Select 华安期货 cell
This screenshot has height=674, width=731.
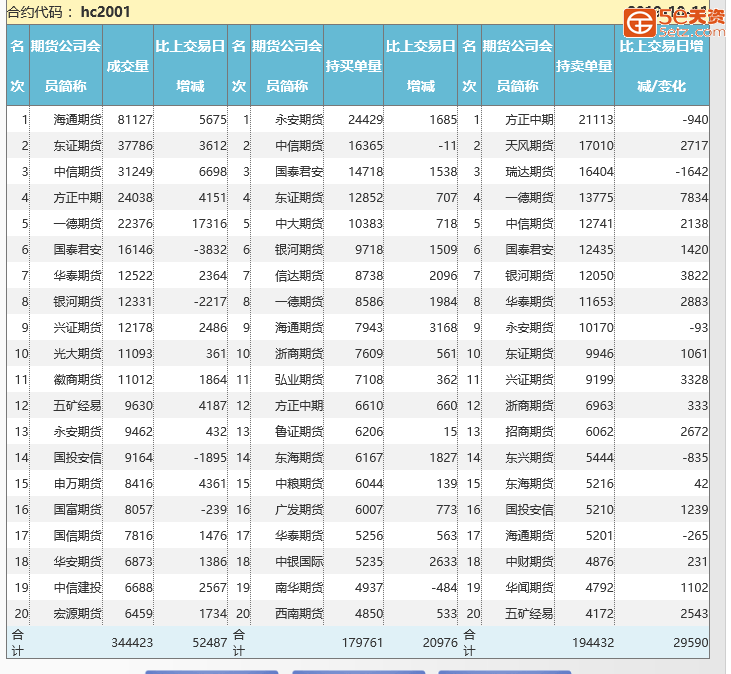[77, 562]
